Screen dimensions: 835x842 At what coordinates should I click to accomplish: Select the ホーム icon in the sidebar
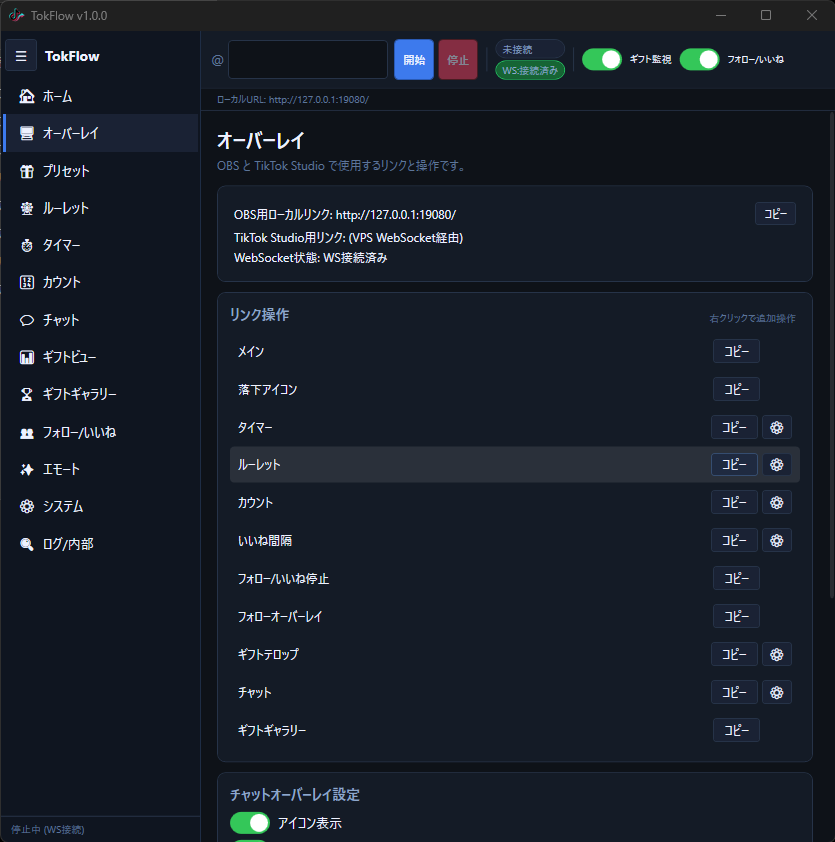pyautogui.click(x=26, y=97)
